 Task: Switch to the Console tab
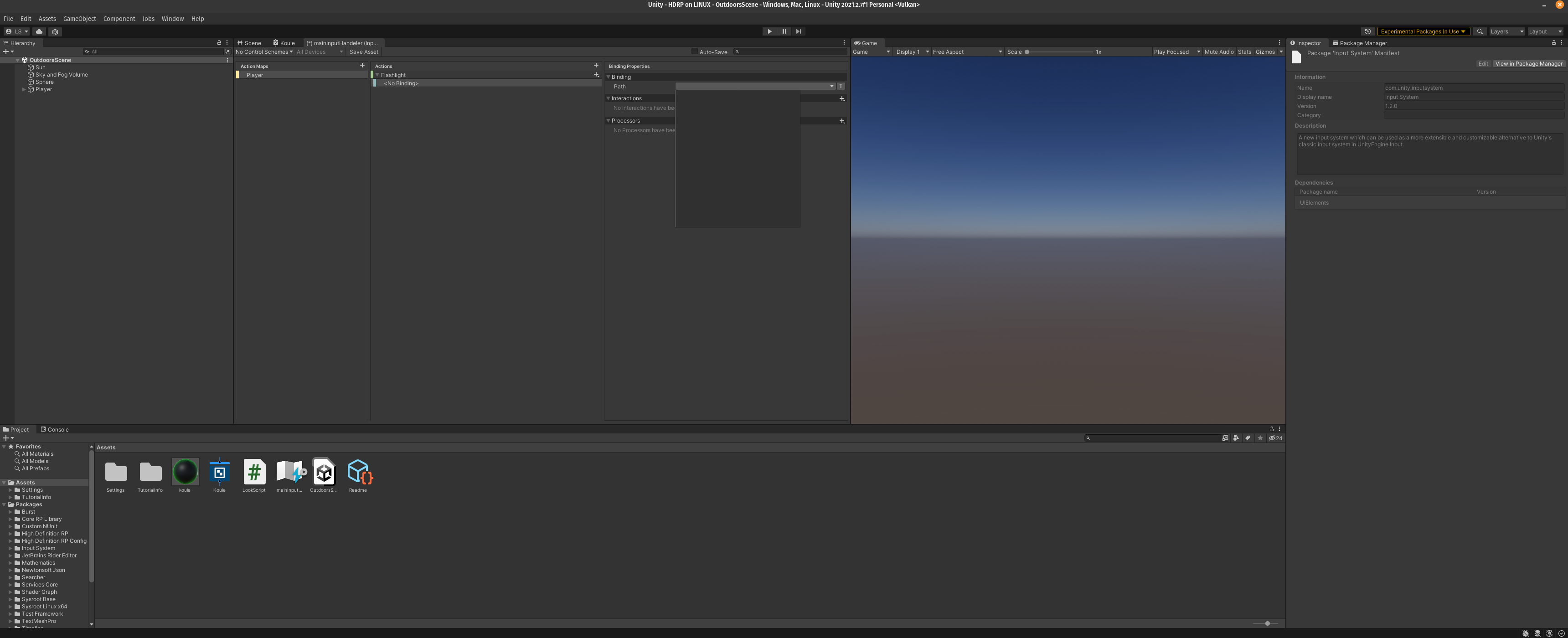coord(55,429)
